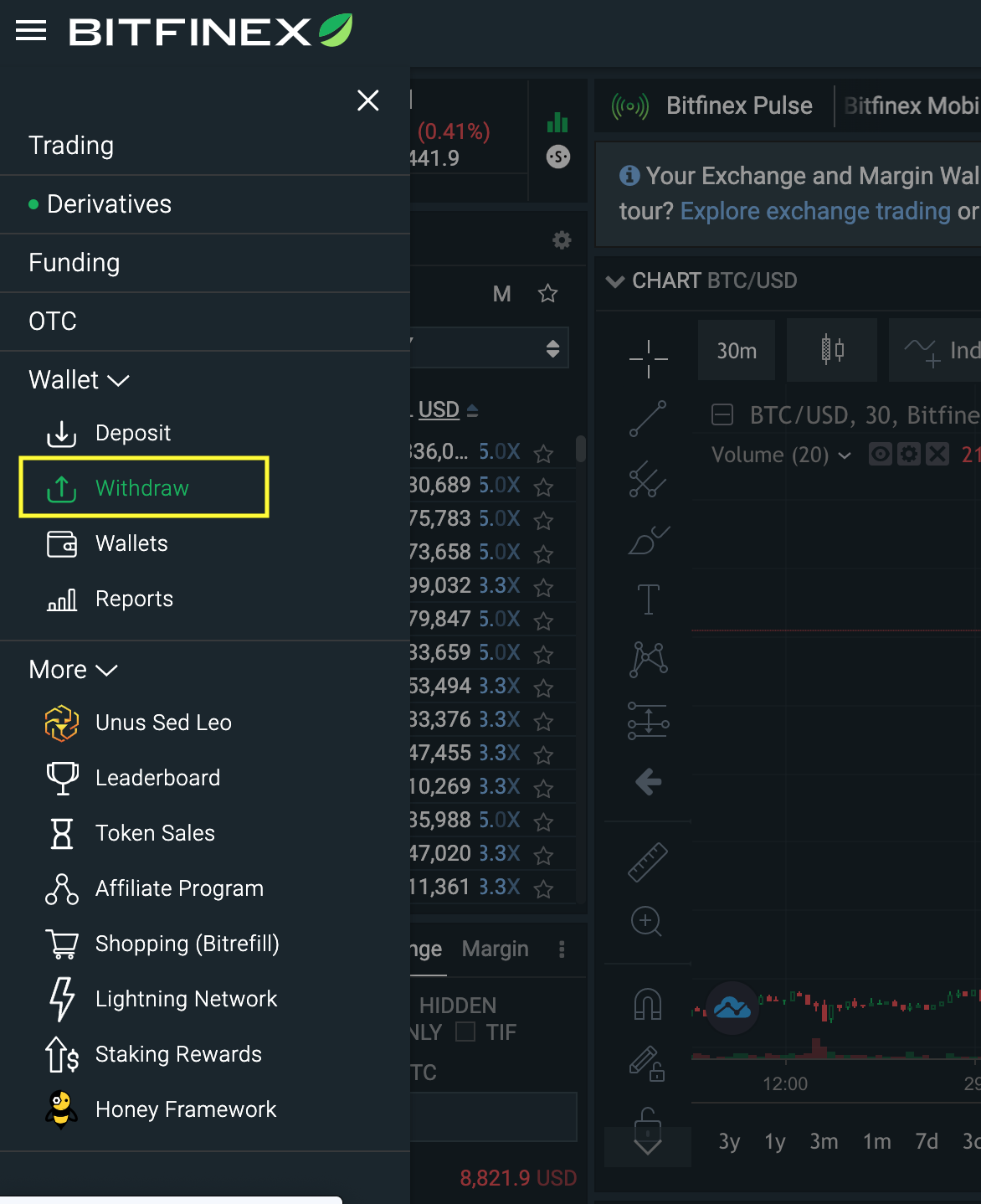Choose the candlestick chart style
This screenshot has height=1204, width=981.
point(832,350)
